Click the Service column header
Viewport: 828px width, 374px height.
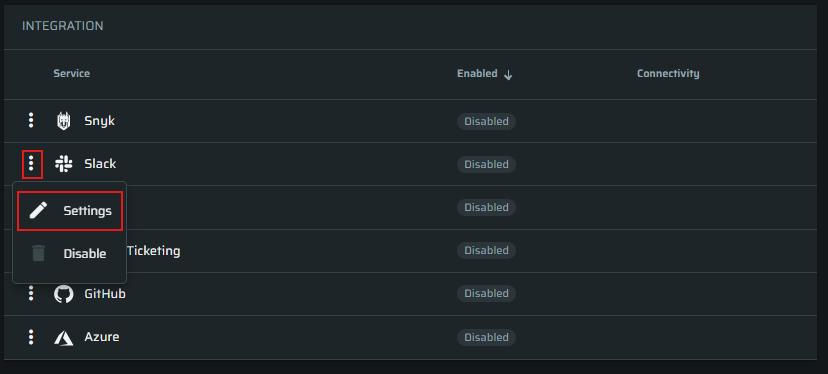(x=71, y=73)
